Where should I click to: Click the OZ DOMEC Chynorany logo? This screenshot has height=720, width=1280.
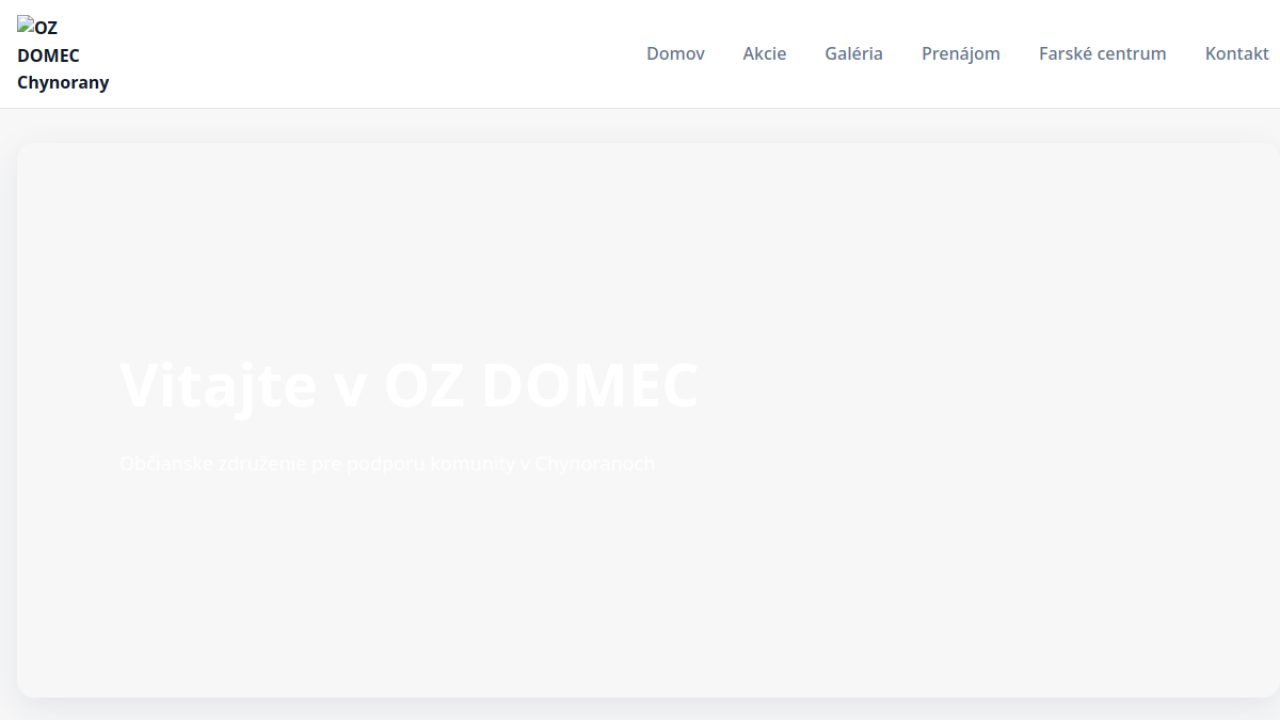[63, 55]
